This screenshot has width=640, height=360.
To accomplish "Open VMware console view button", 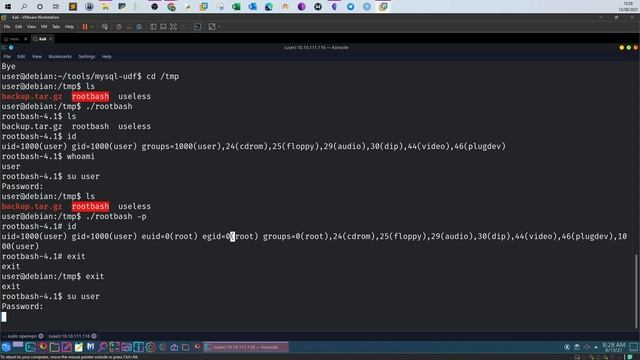I will pyautogui.click(x=198, y=27).
